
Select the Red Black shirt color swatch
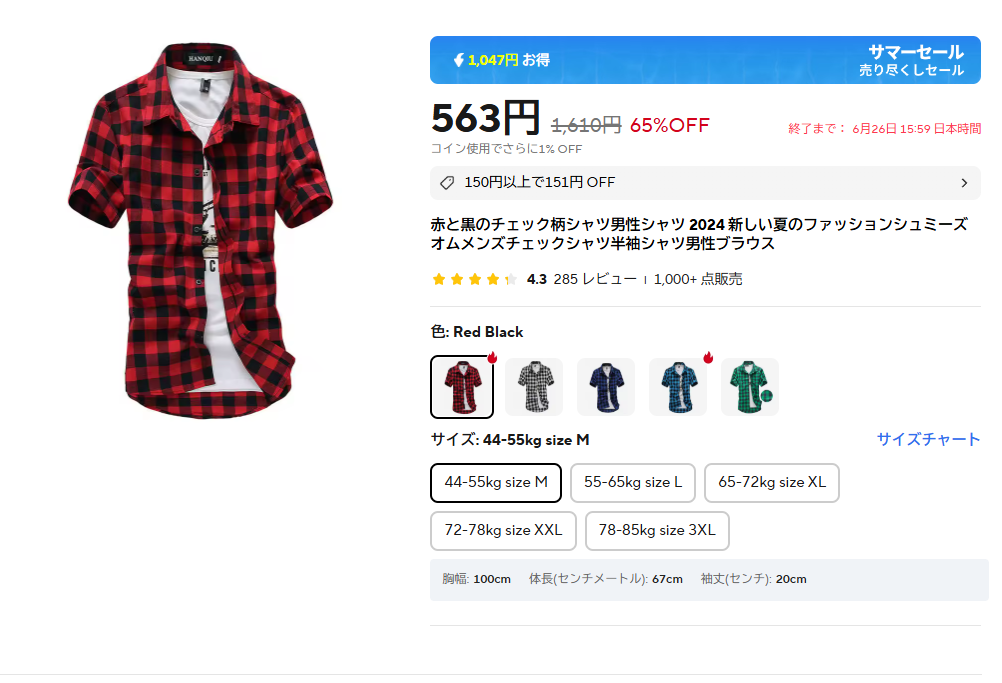click(462, 387)
